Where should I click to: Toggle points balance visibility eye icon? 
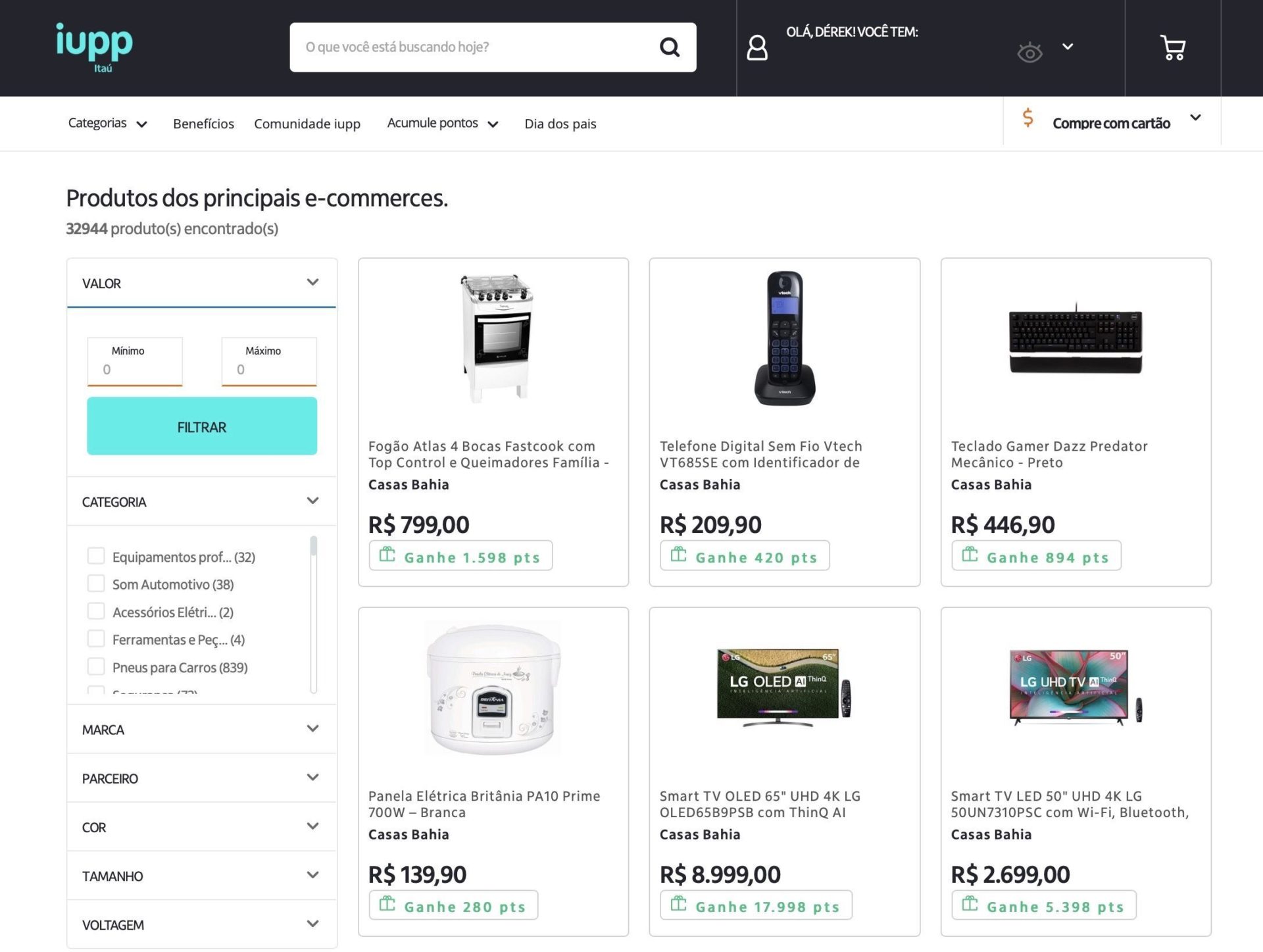pyautogui.click(x=1029, y=52)
